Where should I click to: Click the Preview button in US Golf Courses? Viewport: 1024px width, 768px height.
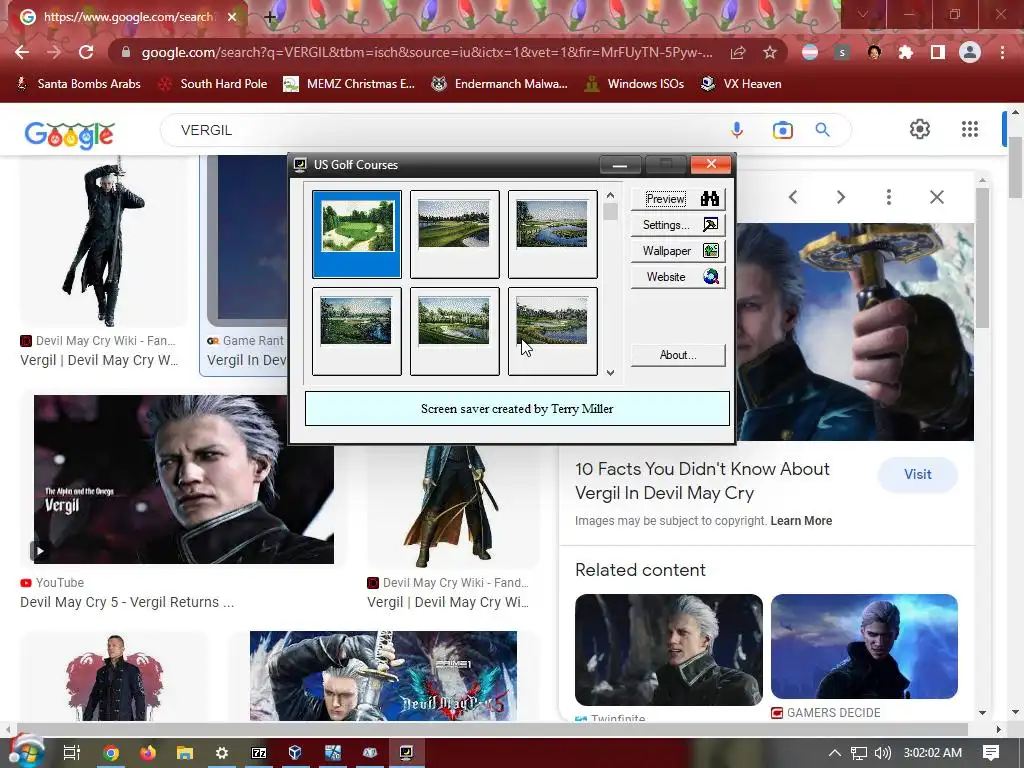[678, 199]
